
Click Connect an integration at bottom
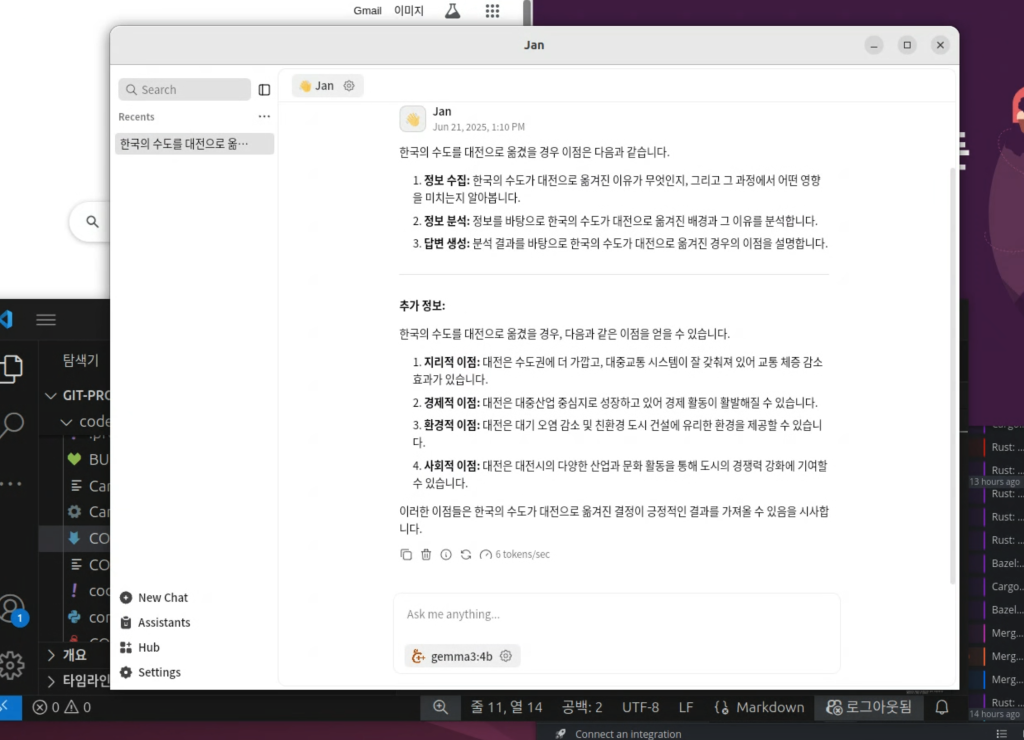628,733
